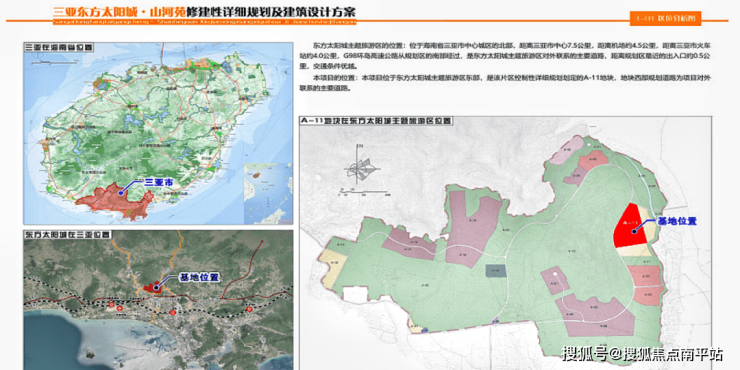Select the 三亚在海南省位置 map title
This screenshot has height=370, width=740.
coord(59,47)
